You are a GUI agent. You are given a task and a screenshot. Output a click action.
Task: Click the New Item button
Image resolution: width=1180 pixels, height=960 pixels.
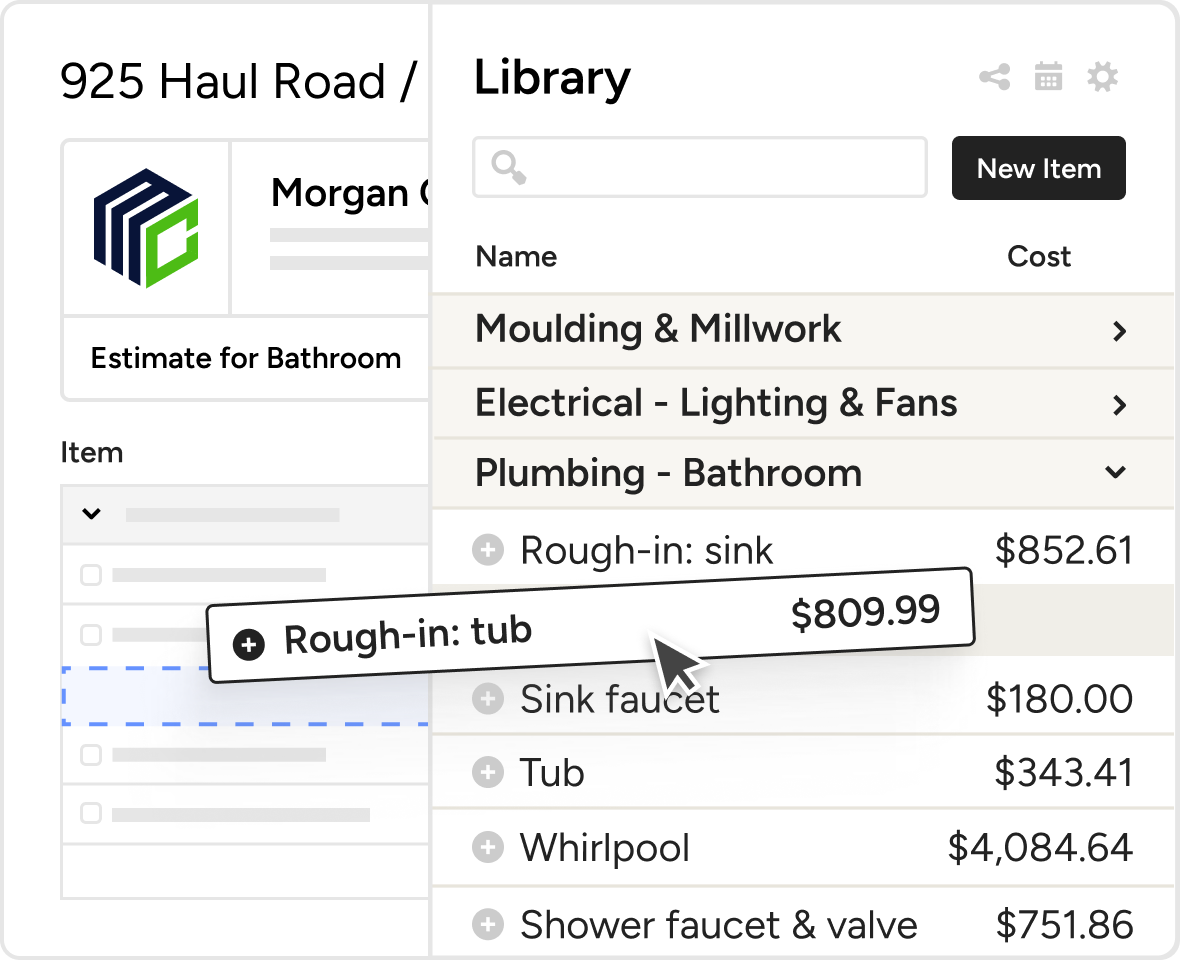click(x=1038, y=168)
